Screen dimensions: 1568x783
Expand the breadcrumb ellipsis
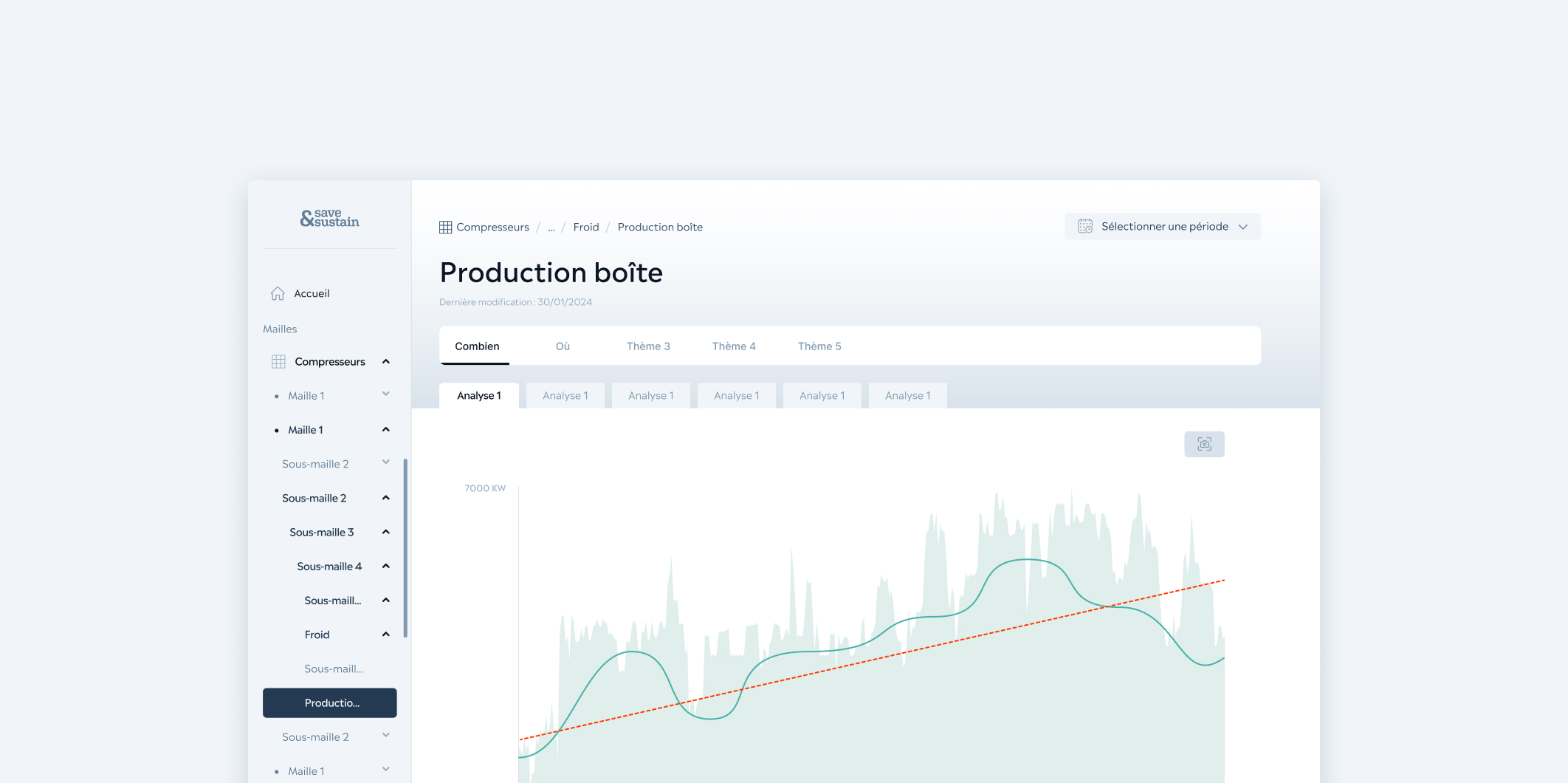(x=551, y=228)
